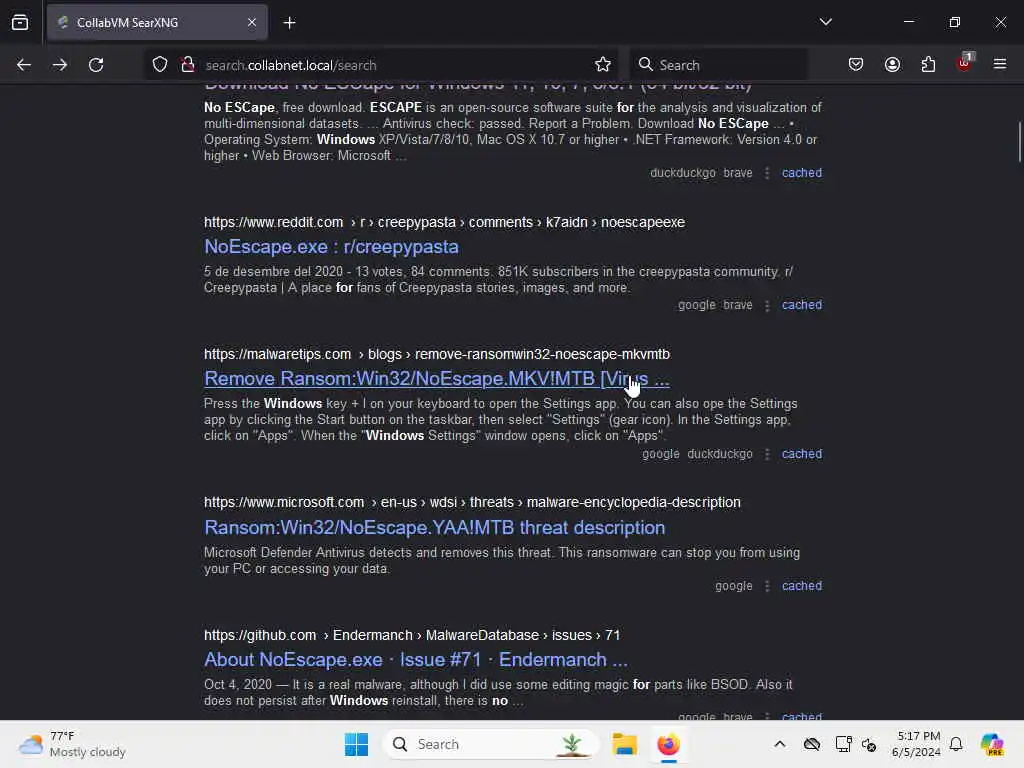Screen dimensions: 1024x768
Task: Bookmark this page with the star
Action: [x=603, y=65]
